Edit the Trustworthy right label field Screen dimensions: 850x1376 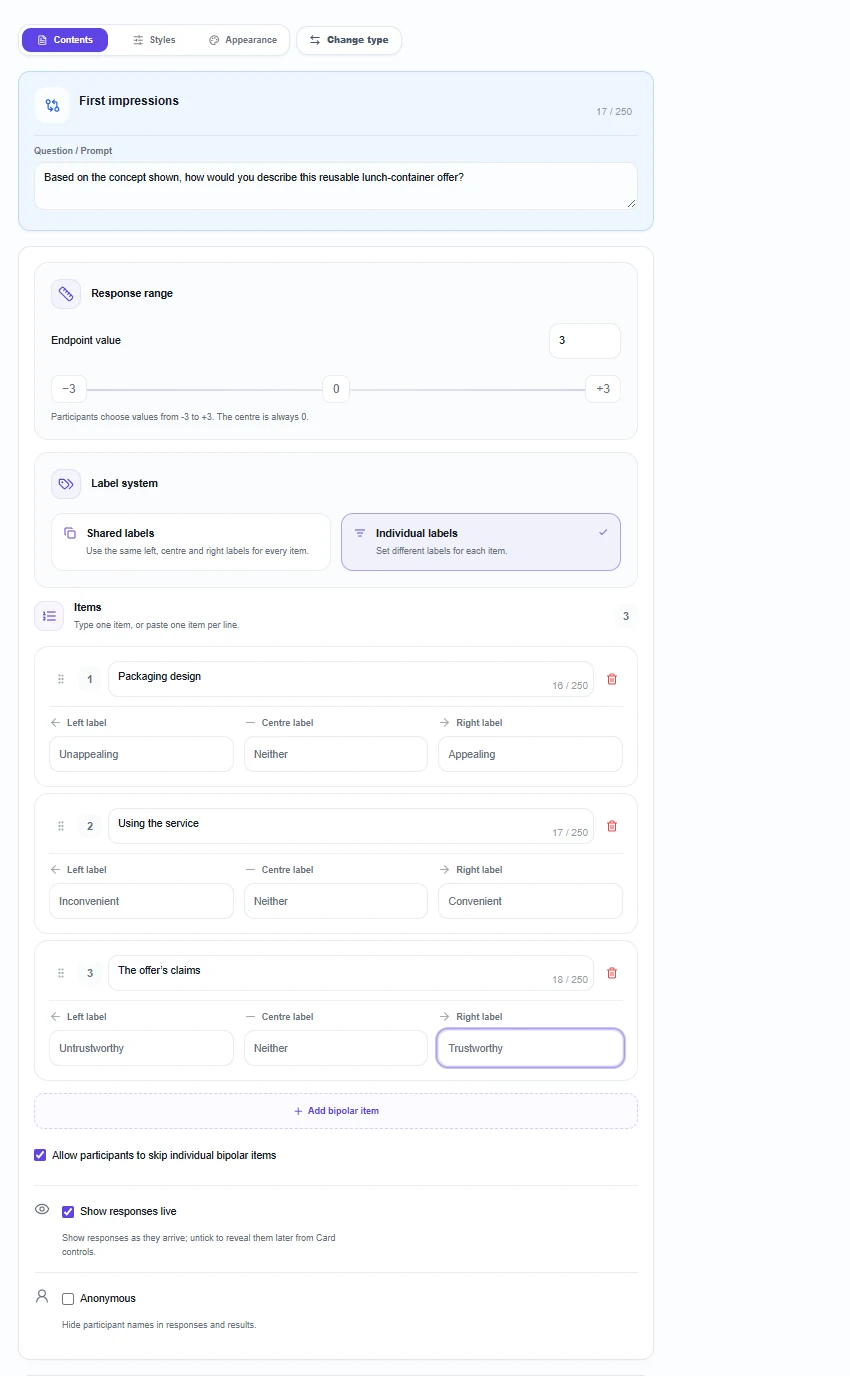(530, 1048)
